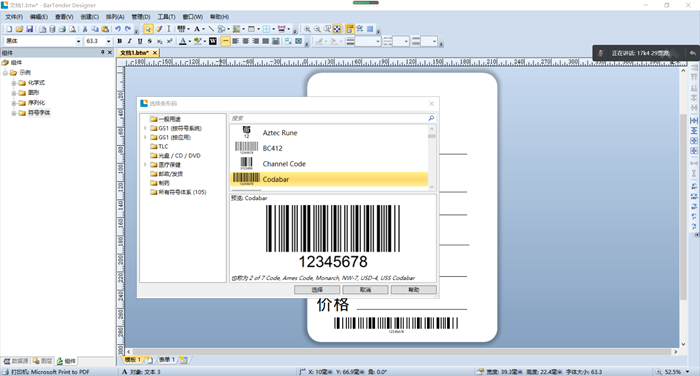
Task: Toggle Underline text formatting
Action: (x=140, y=41)
